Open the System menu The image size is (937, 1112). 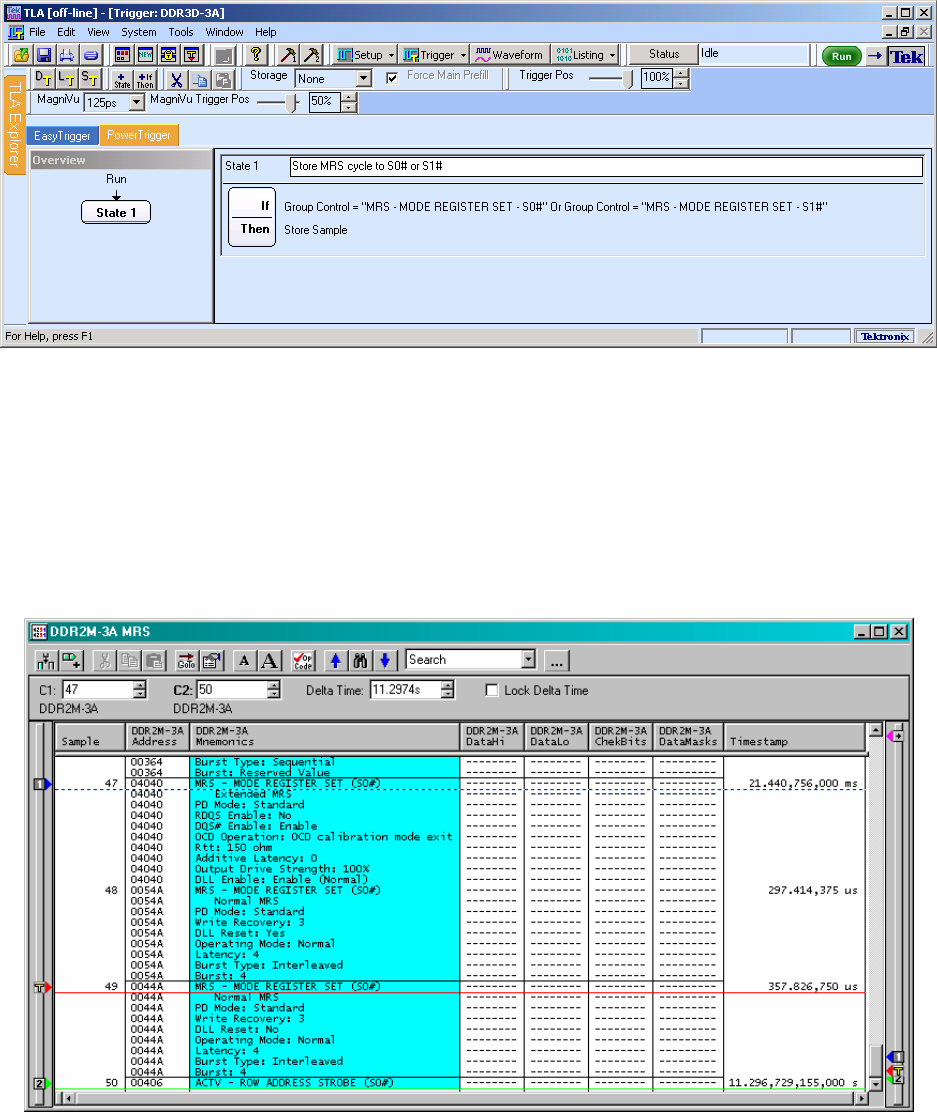(138, 32)
